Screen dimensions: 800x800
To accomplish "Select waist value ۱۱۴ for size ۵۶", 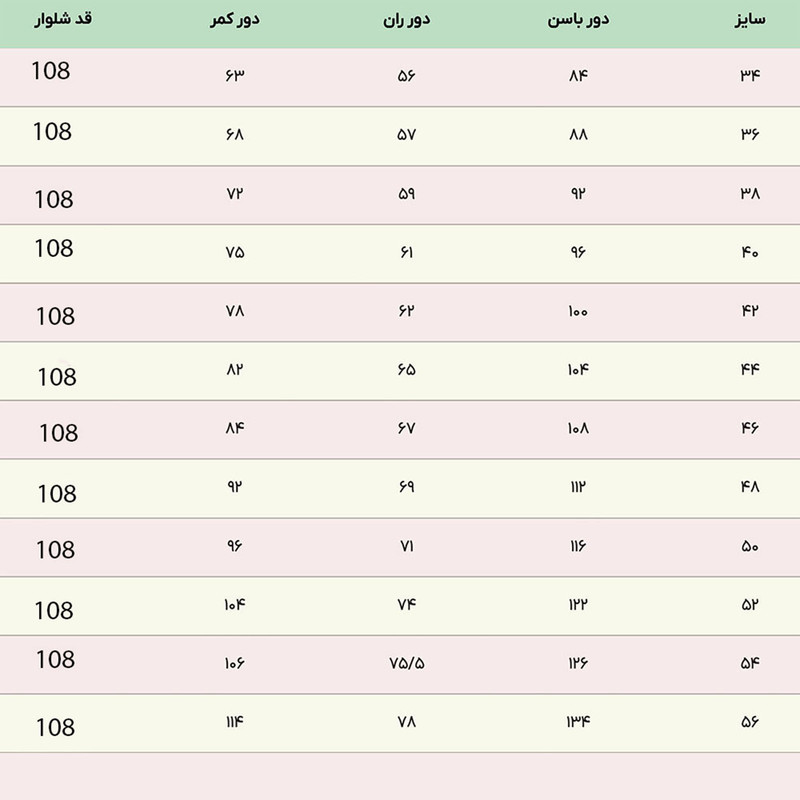I will (236, 721).
